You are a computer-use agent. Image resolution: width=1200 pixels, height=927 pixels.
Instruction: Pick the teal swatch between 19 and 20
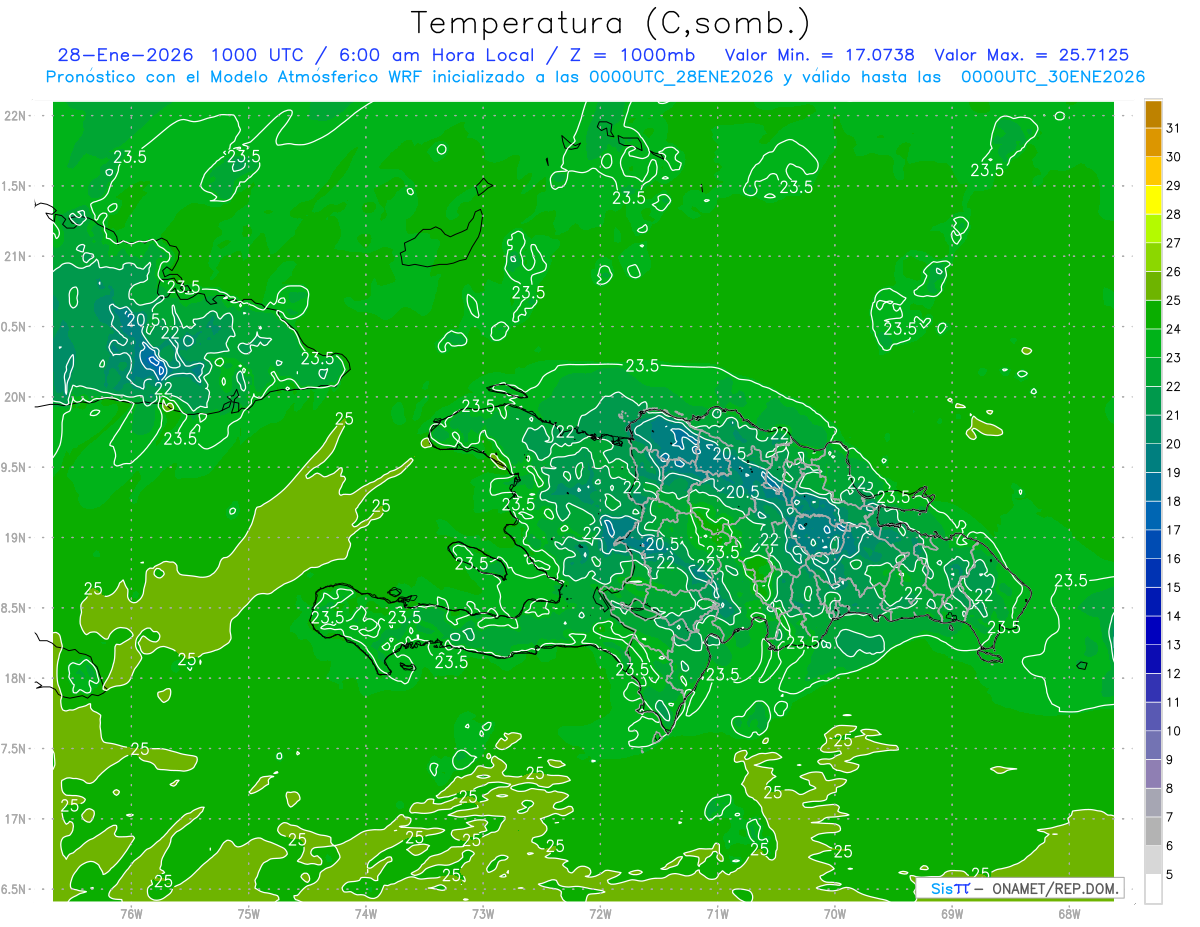1153,458
